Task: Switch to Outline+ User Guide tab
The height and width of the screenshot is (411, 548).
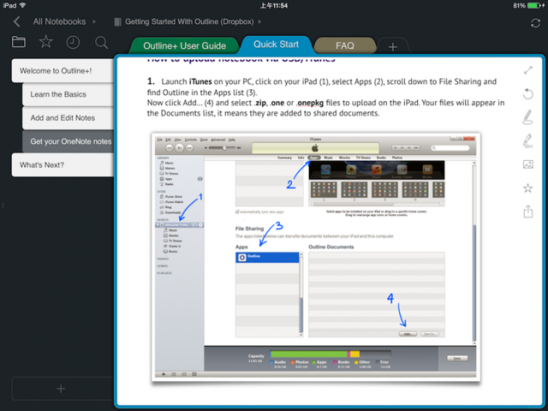Action: pyautogui.click(x=184, y=46)
